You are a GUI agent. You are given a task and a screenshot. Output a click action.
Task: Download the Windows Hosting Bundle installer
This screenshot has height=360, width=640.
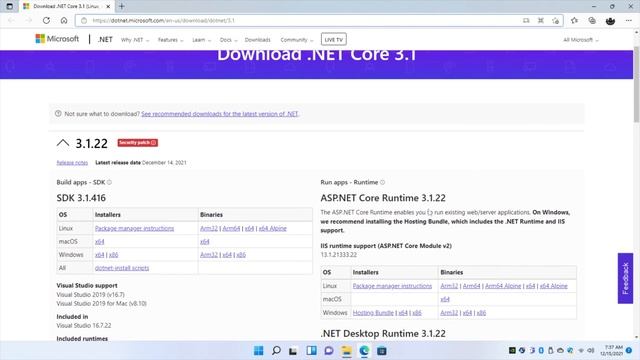pyautogui.click(x=373, y=313)
